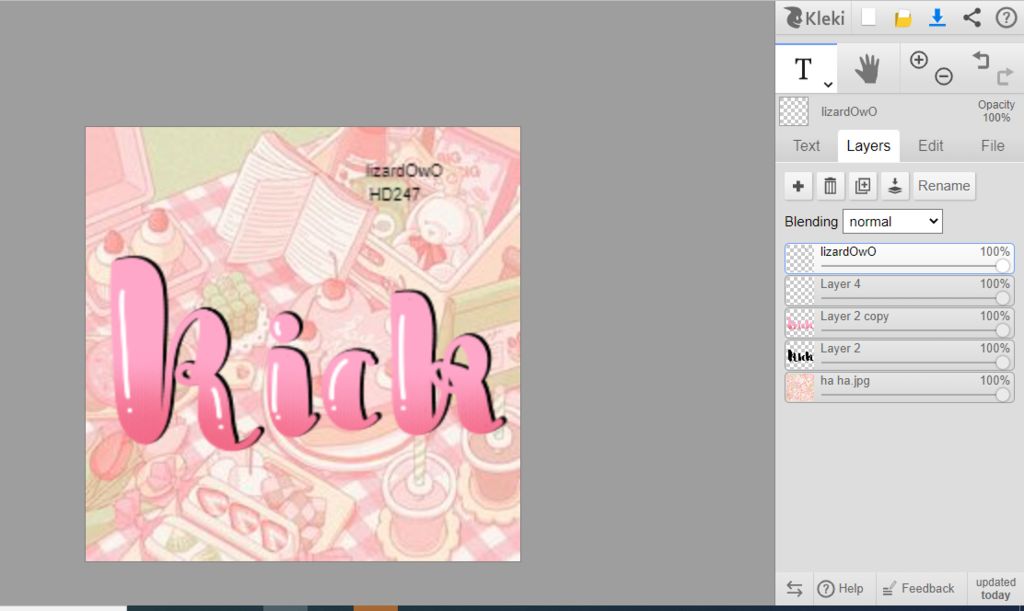This screenshot has height=611, width=1024.
Task: Merge layer down
Action: point(895,186)
